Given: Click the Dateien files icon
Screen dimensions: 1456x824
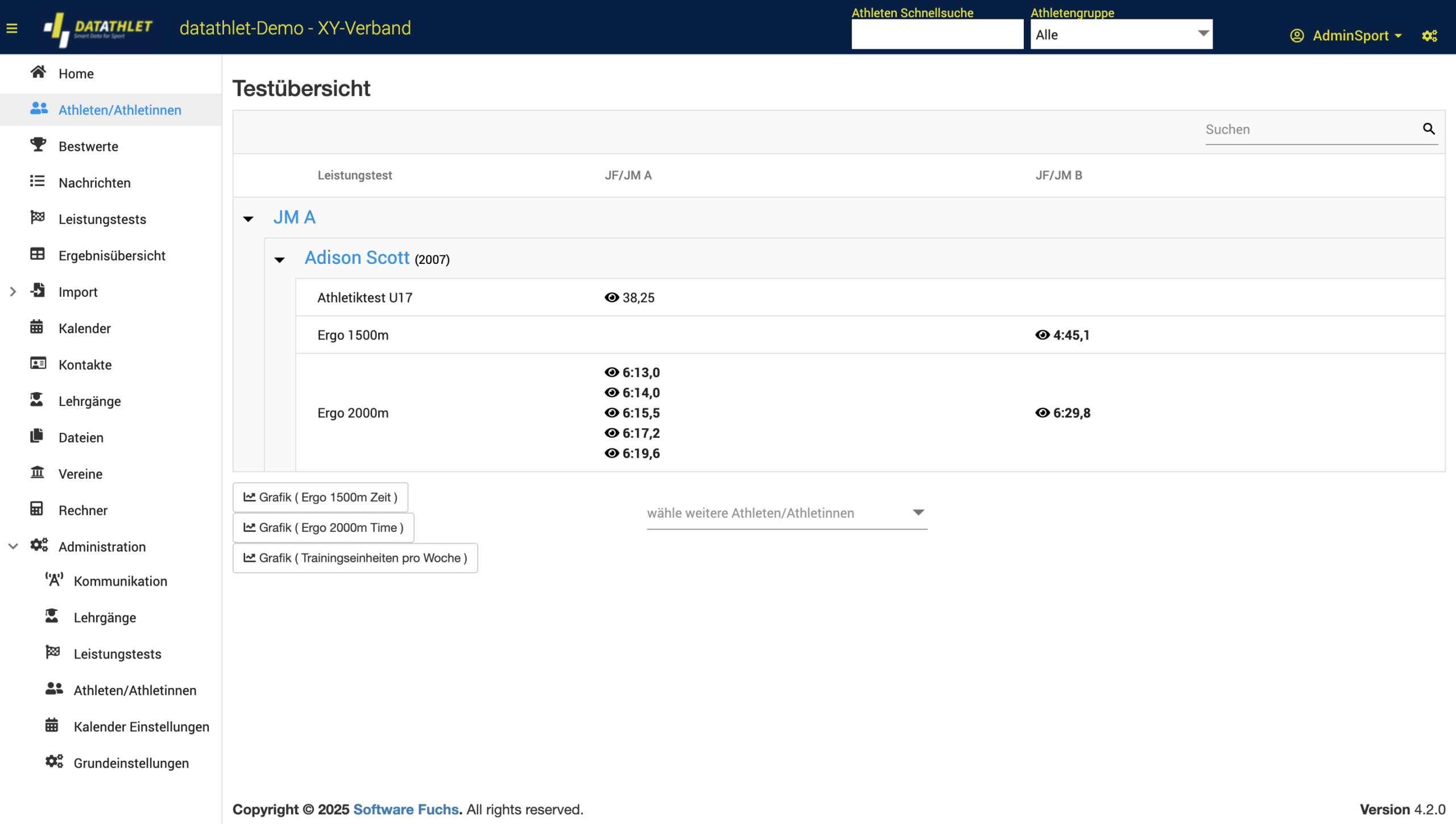Looking at the screenshot, I should click(x=36, y=436).
